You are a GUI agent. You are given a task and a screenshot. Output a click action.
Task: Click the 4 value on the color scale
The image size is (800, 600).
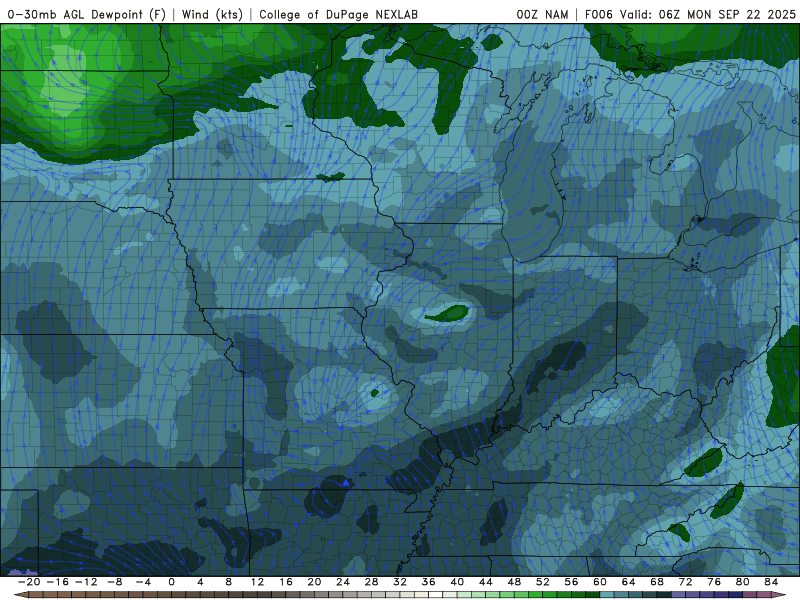(x=200, y=582)
